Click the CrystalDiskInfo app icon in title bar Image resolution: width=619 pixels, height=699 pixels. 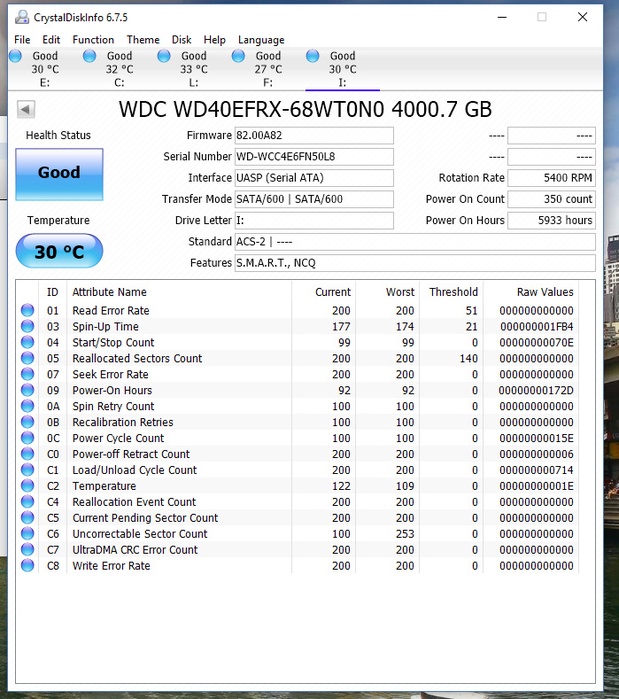click(22, 17)
